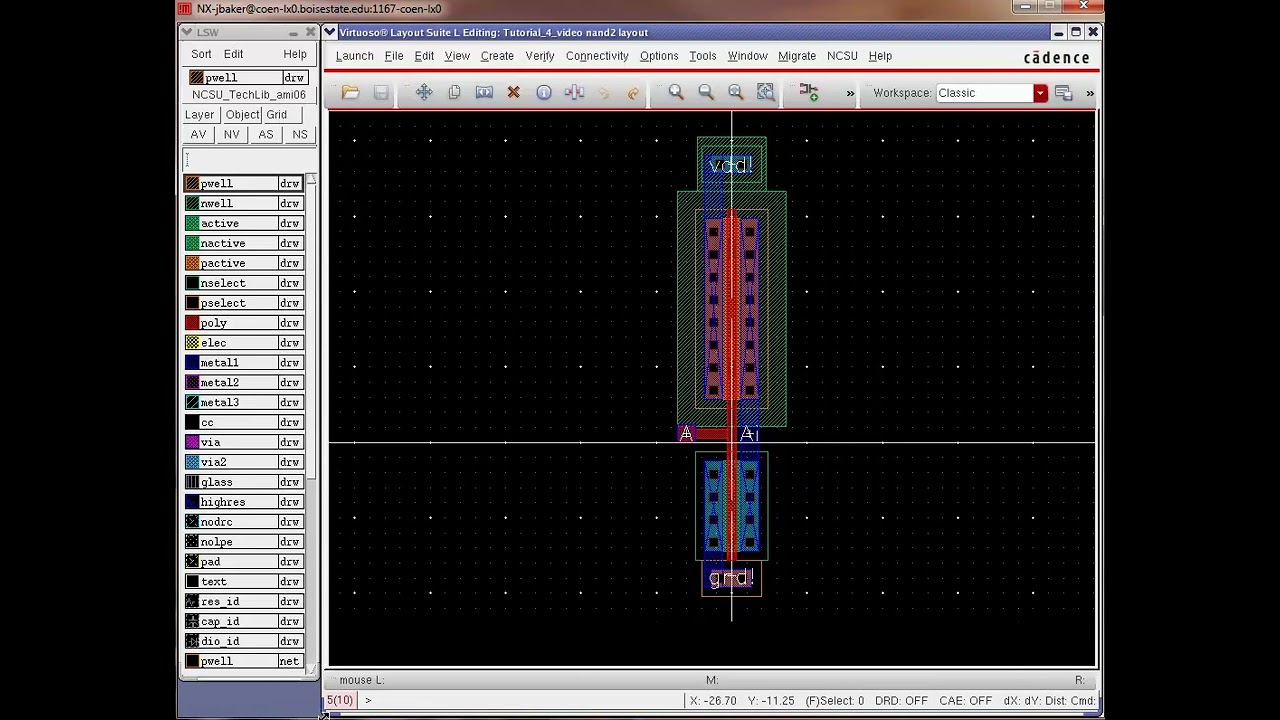
Task: Open the Launch menu
Action: 354,56
